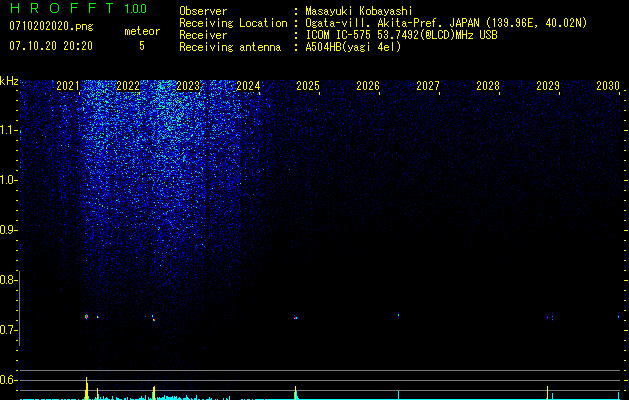Click the meteor echo dot near 2025
This screenshot has width=629, height=400.
point(296,318)
